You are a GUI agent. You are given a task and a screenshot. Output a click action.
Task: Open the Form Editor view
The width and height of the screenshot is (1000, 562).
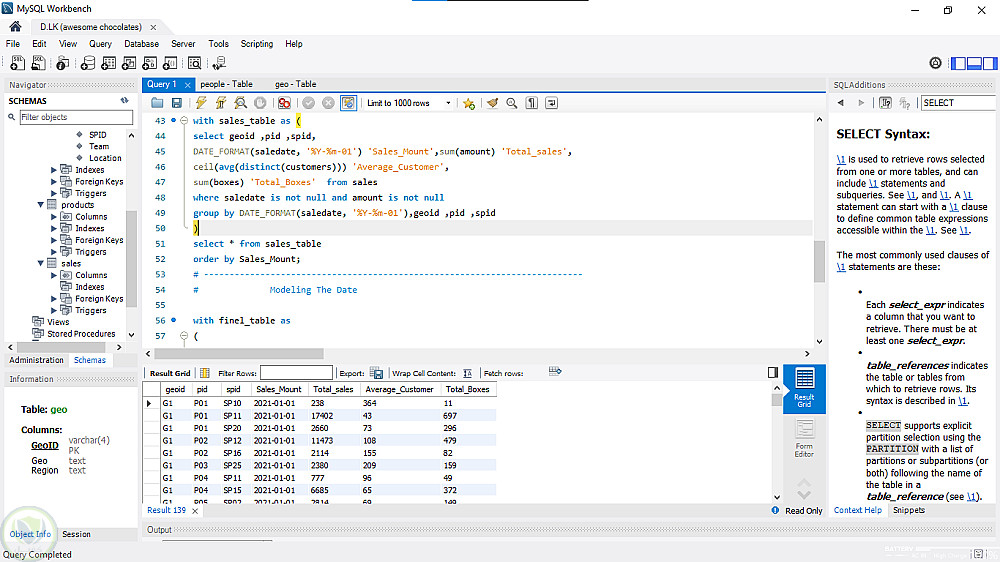(804, 437)
